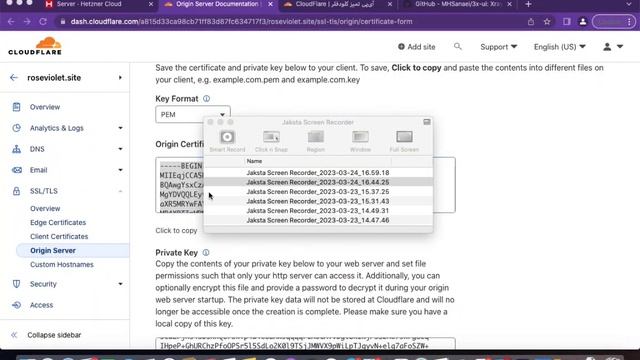Click the Access sidebar link
The height and width of the screenshot is (360, 640).
[x=41, y=305]
